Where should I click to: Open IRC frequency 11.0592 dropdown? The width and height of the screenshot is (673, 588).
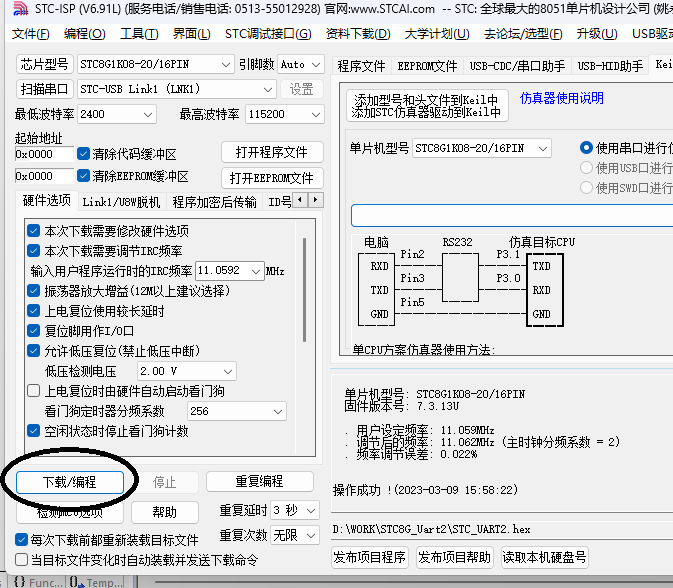click(230, 271)
